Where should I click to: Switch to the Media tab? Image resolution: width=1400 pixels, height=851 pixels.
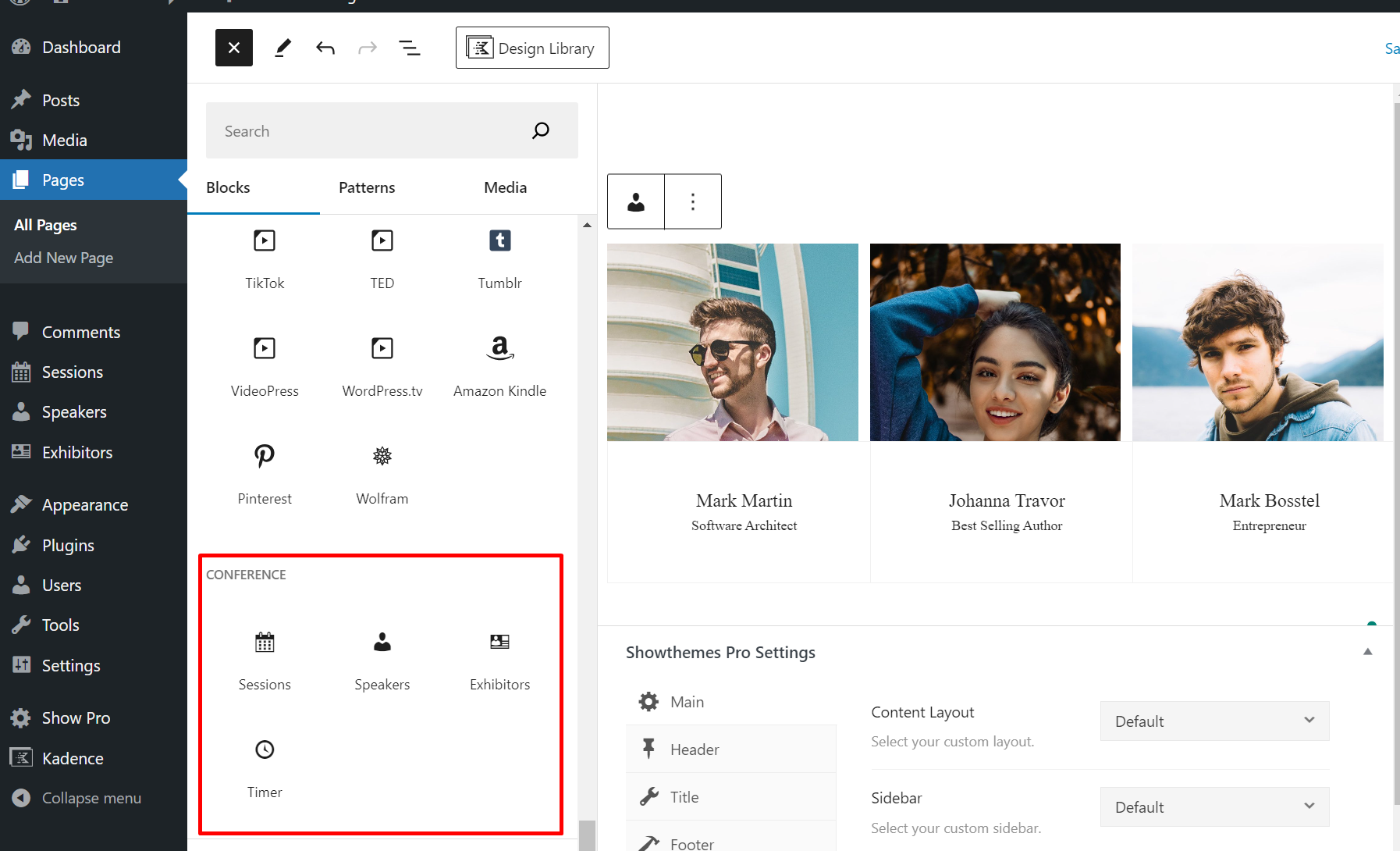click(x=505, y=187)
